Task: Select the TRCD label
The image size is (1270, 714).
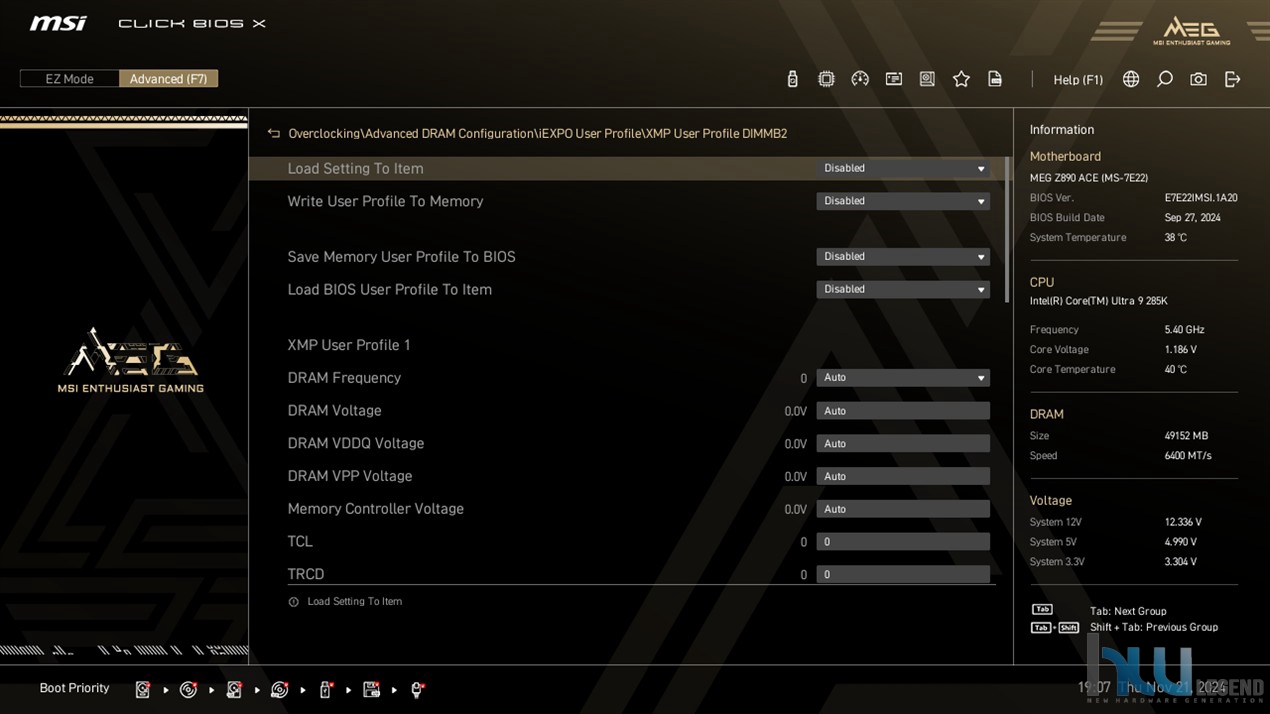Action: (x=305, y=574)
